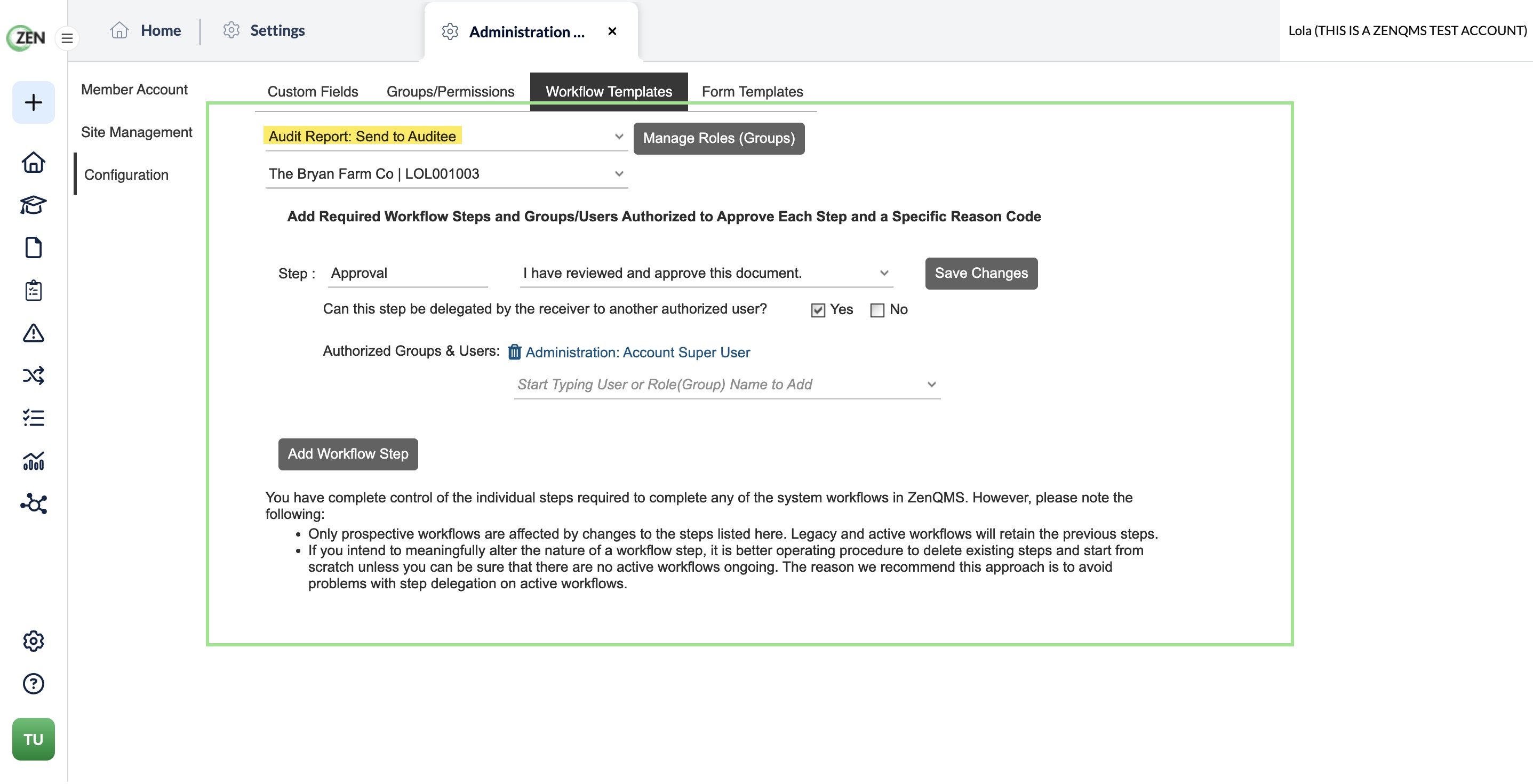
Task: Click the trash icon beside Account Super User
Action: point(514,352)
